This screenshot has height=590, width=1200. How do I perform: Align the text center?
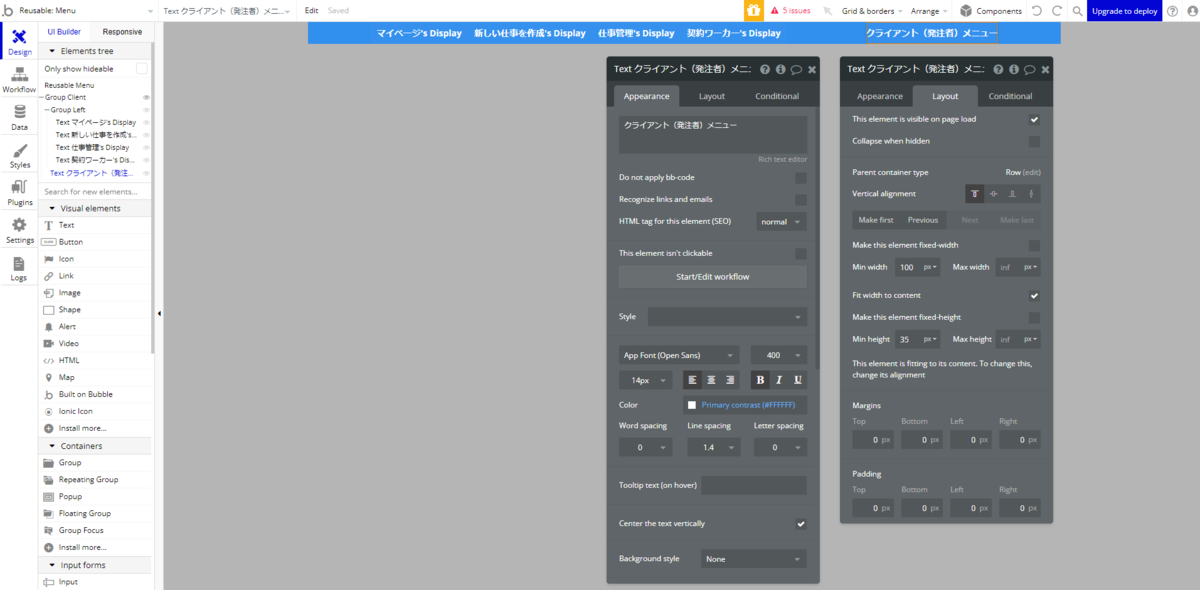click(711, 380)
